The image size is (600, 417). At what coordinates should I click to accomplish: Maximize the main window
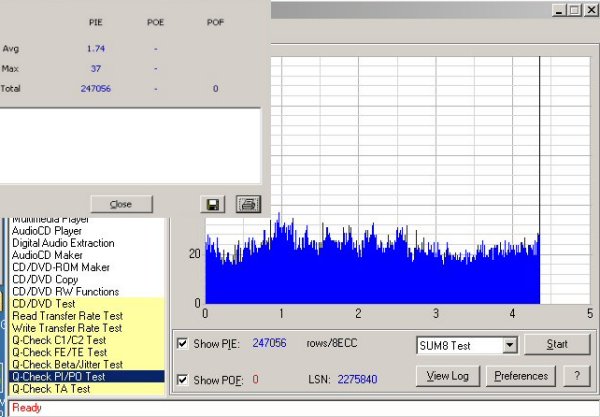575,10
